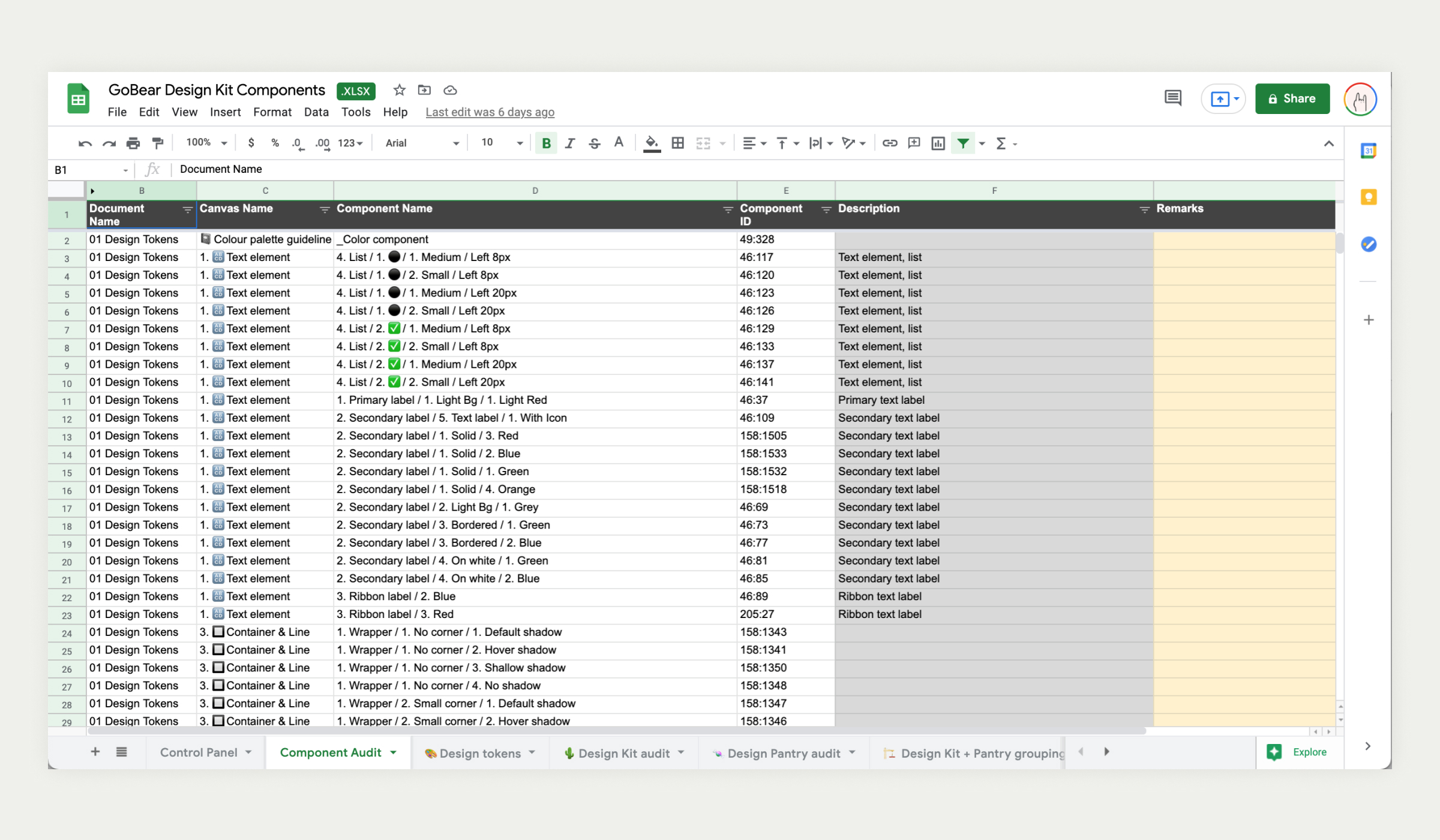Hide the toolbar menus with up chevron
The width and height of the screenshot is (1440, 840).
[x=1329, y=143]
